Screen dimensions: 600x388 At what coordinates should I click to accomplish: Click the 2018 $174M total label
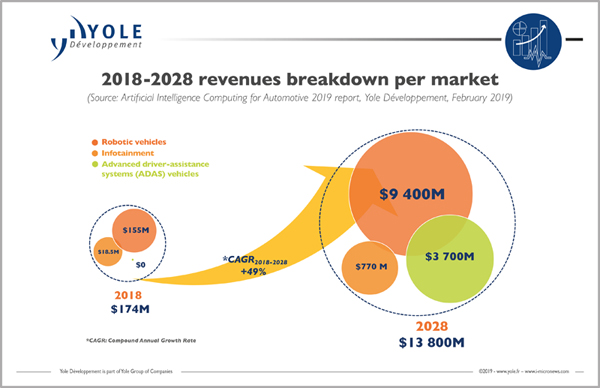(130, 302)
